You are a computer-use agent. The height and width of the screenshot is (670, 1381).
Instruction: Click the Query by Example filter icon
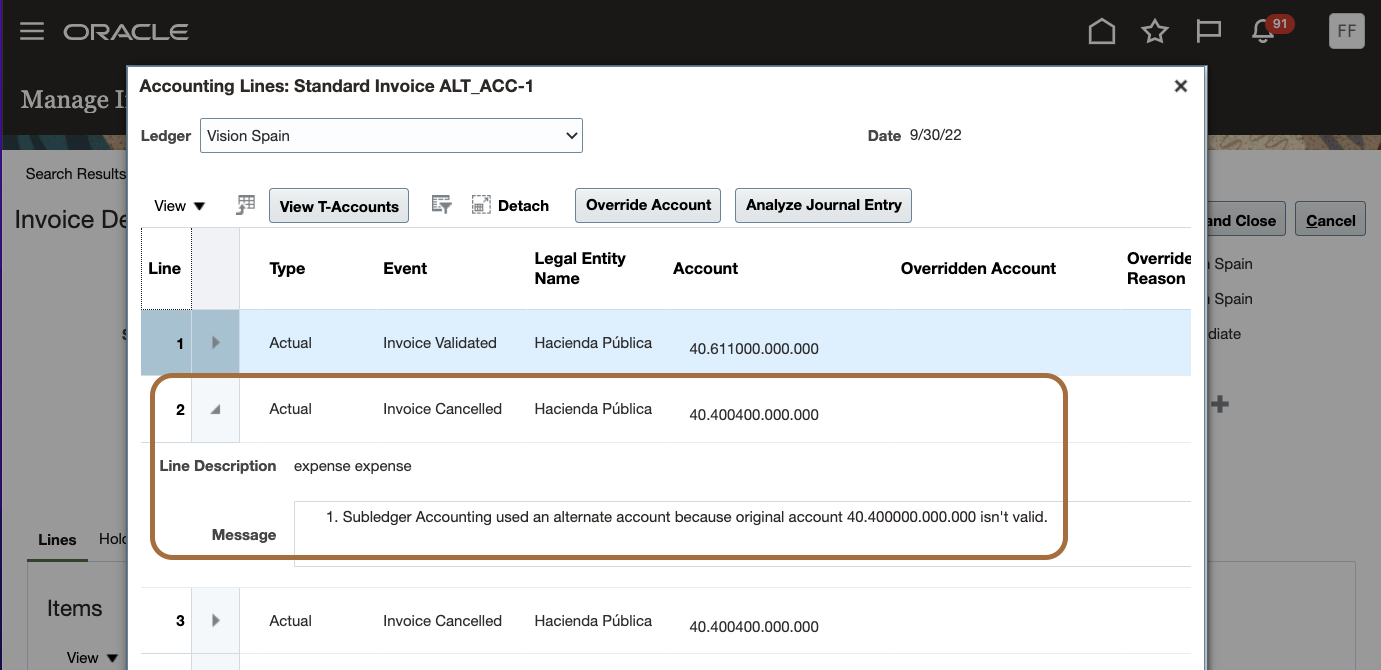click(x=441, y=205)
